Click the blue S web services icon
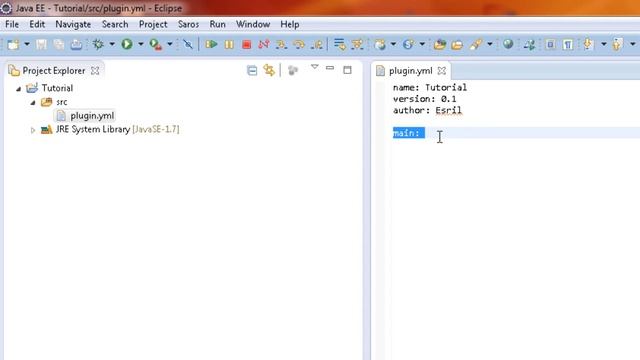 [408, 44]
